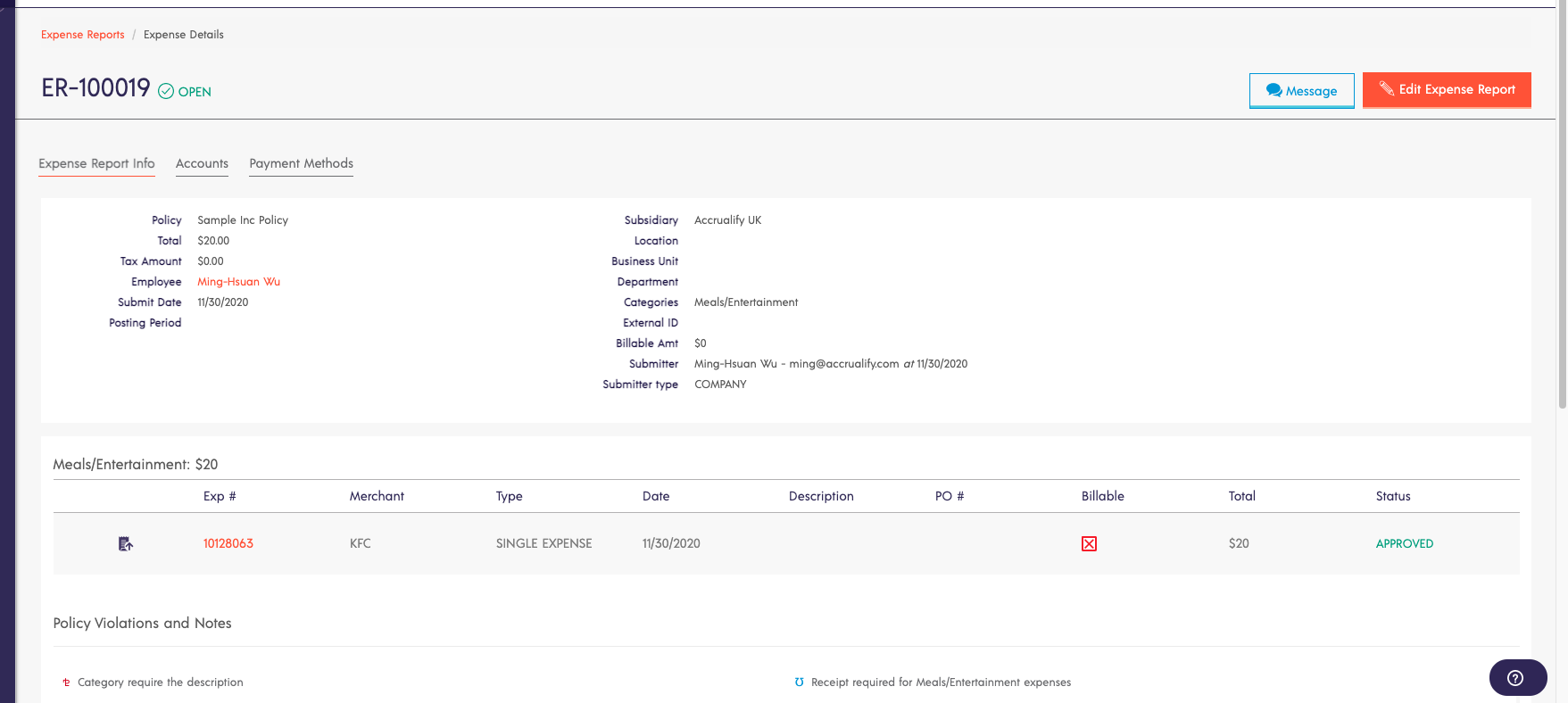The image size is (1568, 703).
Task: Click Edit Expense Report button
Action: click(x=1447, y=90)
